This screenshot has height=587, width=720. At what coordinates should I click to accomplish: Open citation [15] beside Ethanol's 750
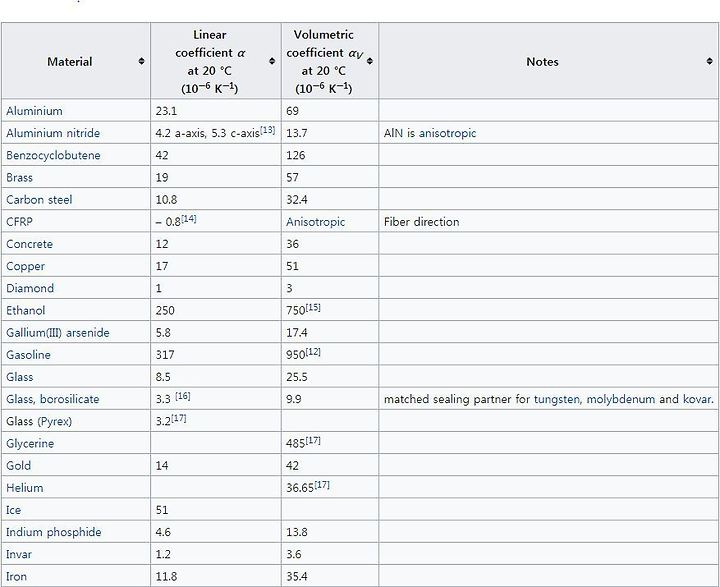point(313,307)
